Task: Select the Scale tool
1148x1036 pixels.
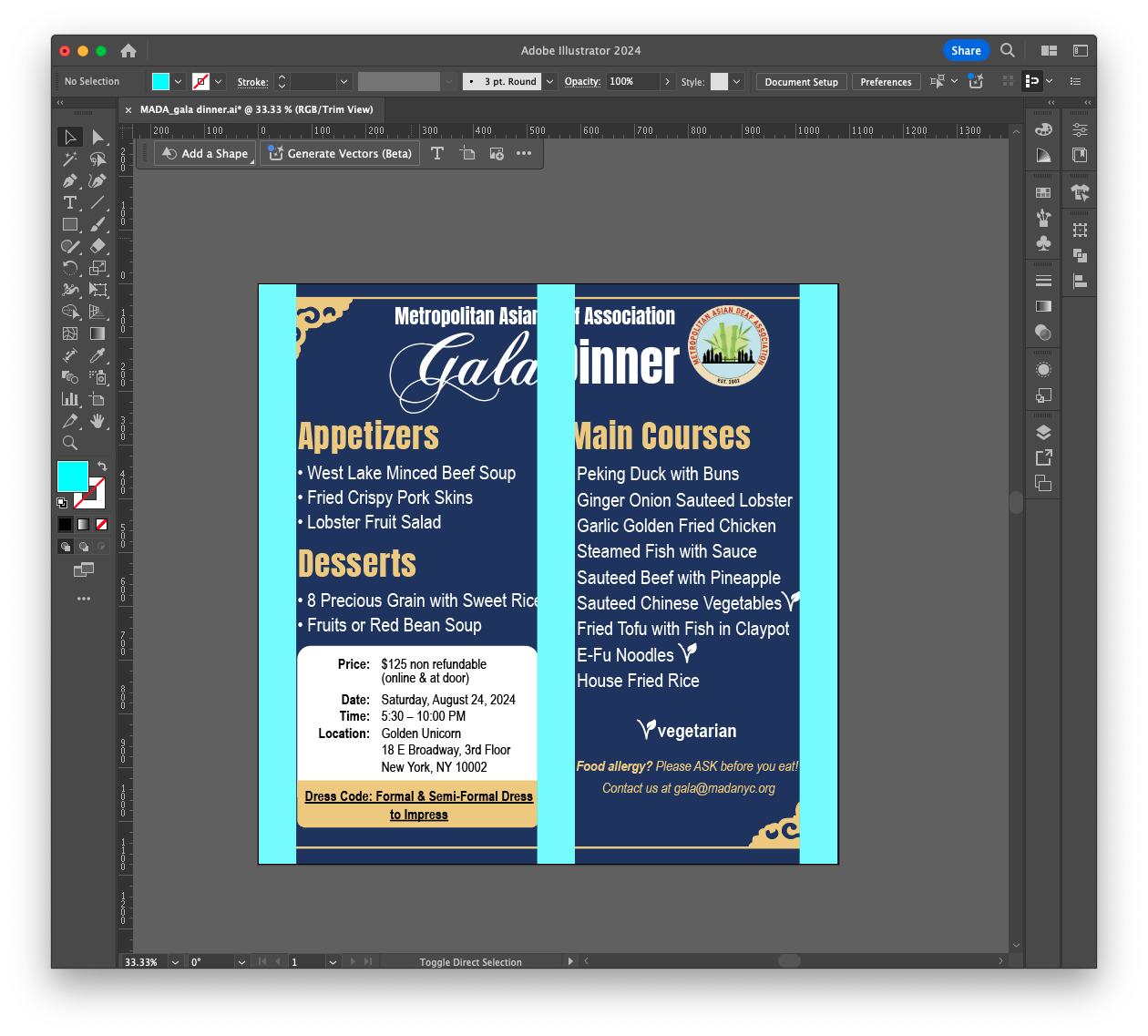Action: [97, 268]
